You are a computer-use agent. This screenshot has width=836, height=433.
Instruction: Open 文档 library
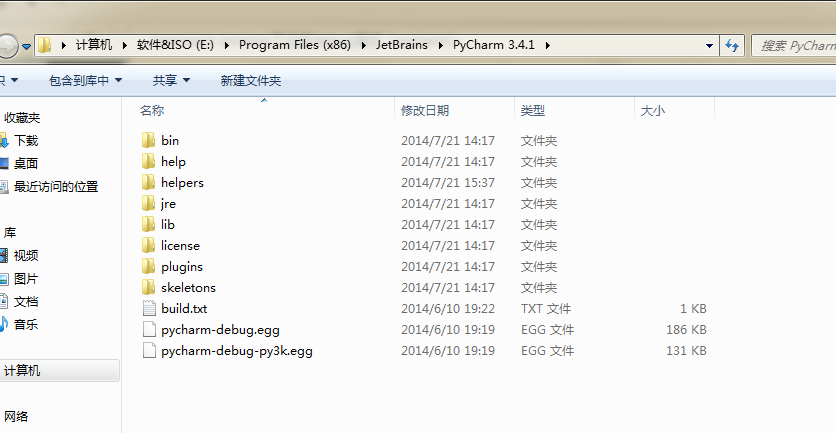(26, 301)
